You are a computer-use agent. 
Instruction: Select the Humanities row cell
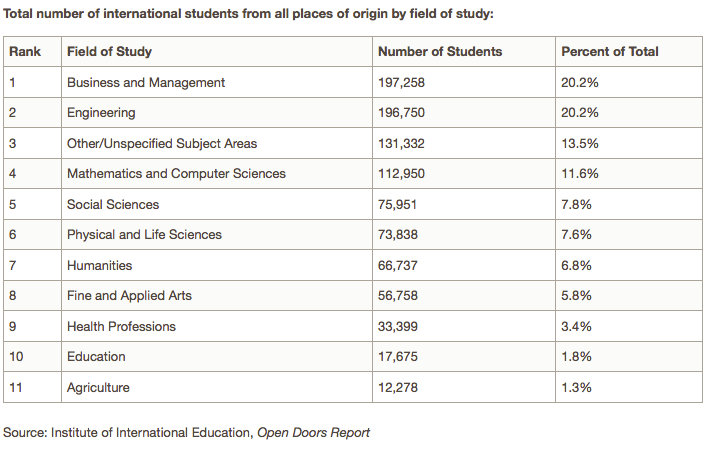pos(99,266)
